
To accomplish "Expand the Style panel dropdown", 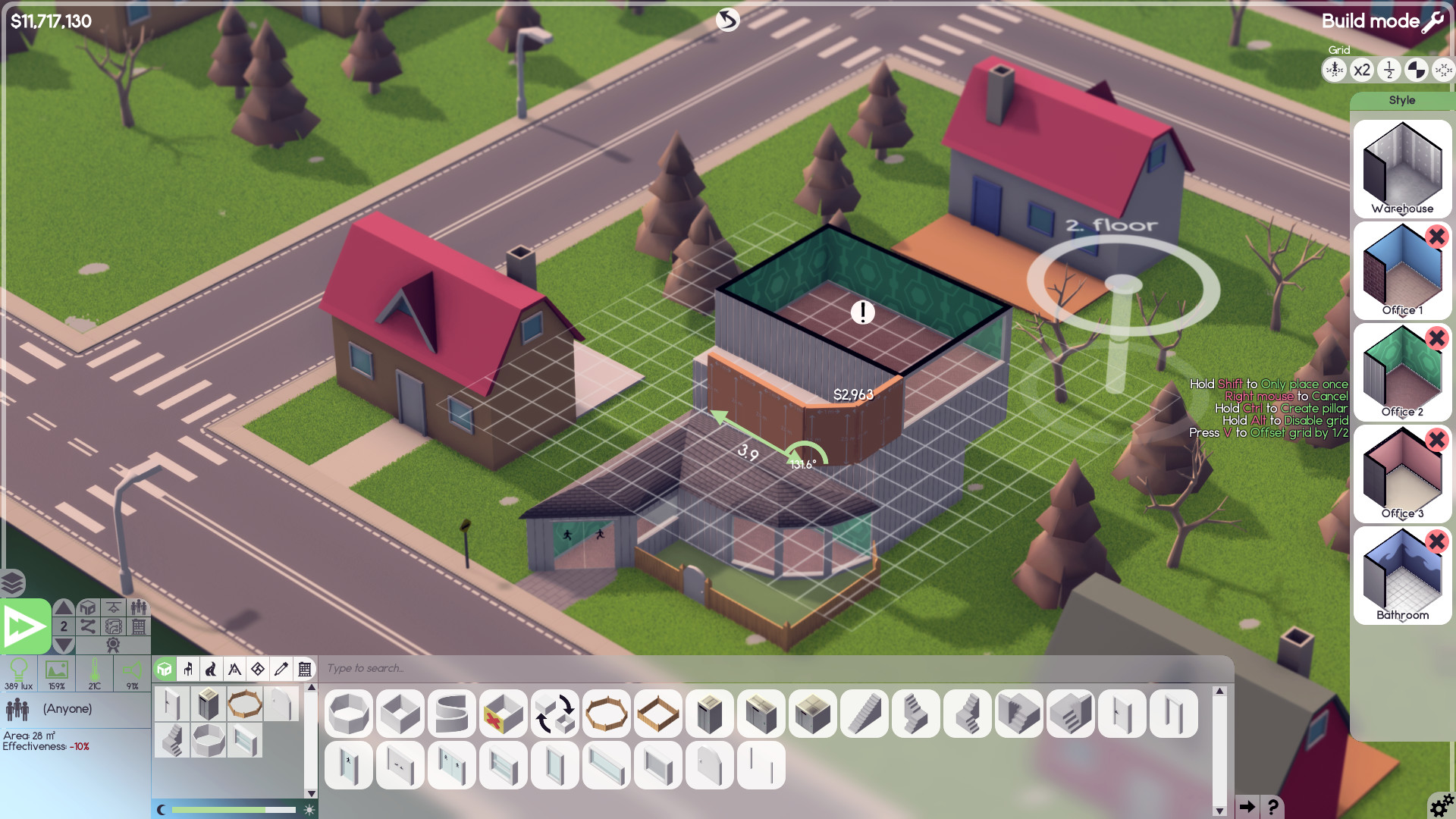I will pos(1401,99).
